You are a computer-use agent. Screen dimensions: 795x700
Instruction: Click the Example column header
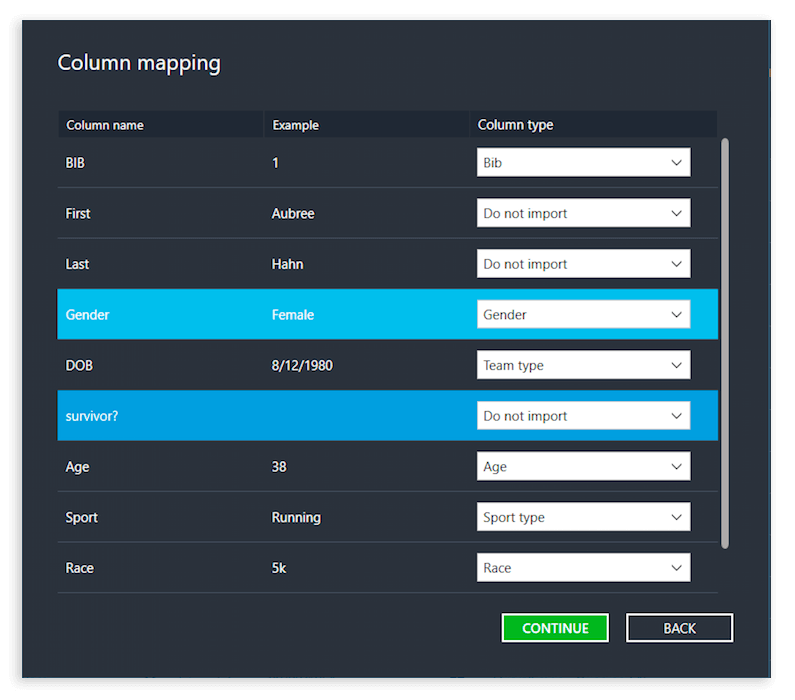tap(296, 125)
